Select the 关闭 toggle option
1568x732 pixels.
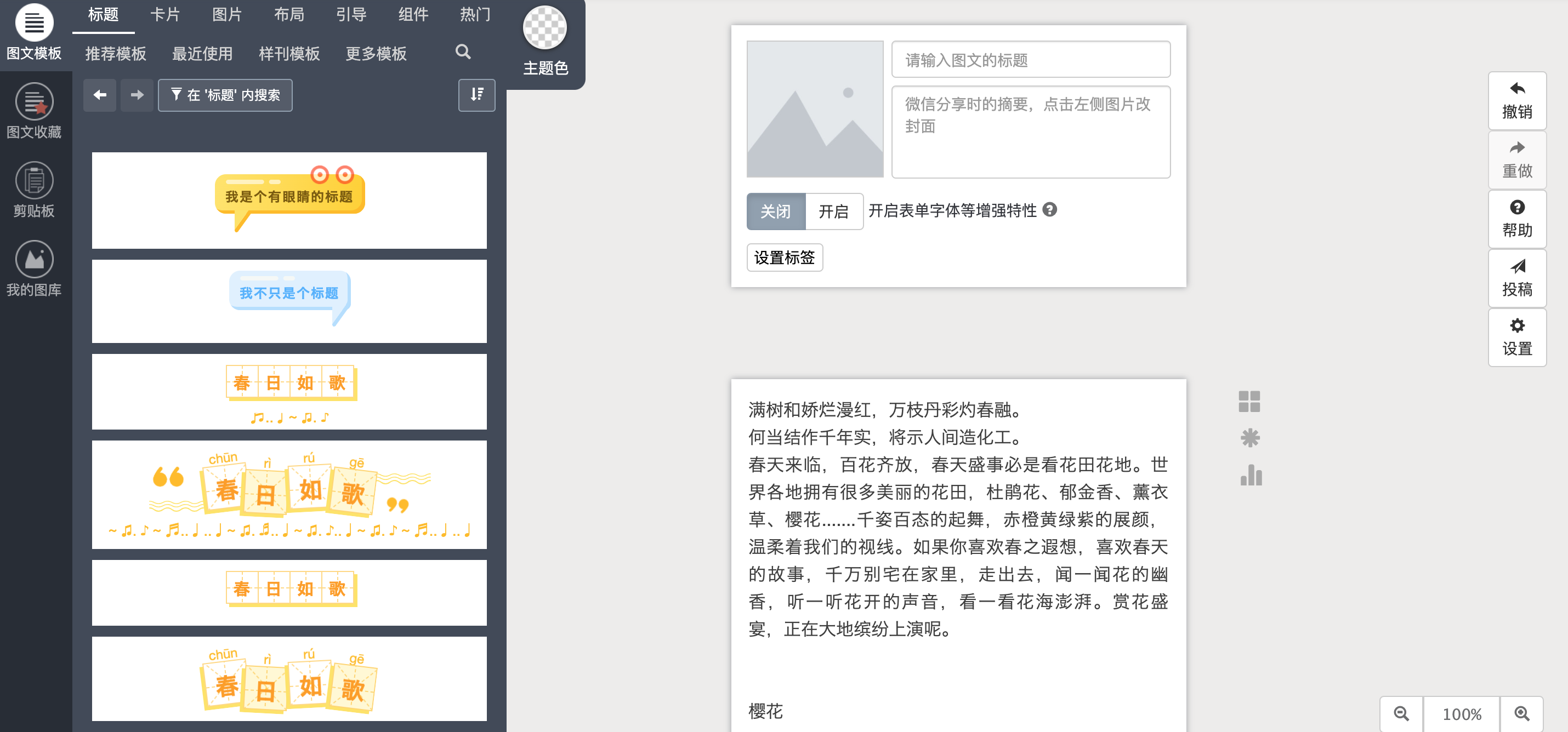click(775, 211)
